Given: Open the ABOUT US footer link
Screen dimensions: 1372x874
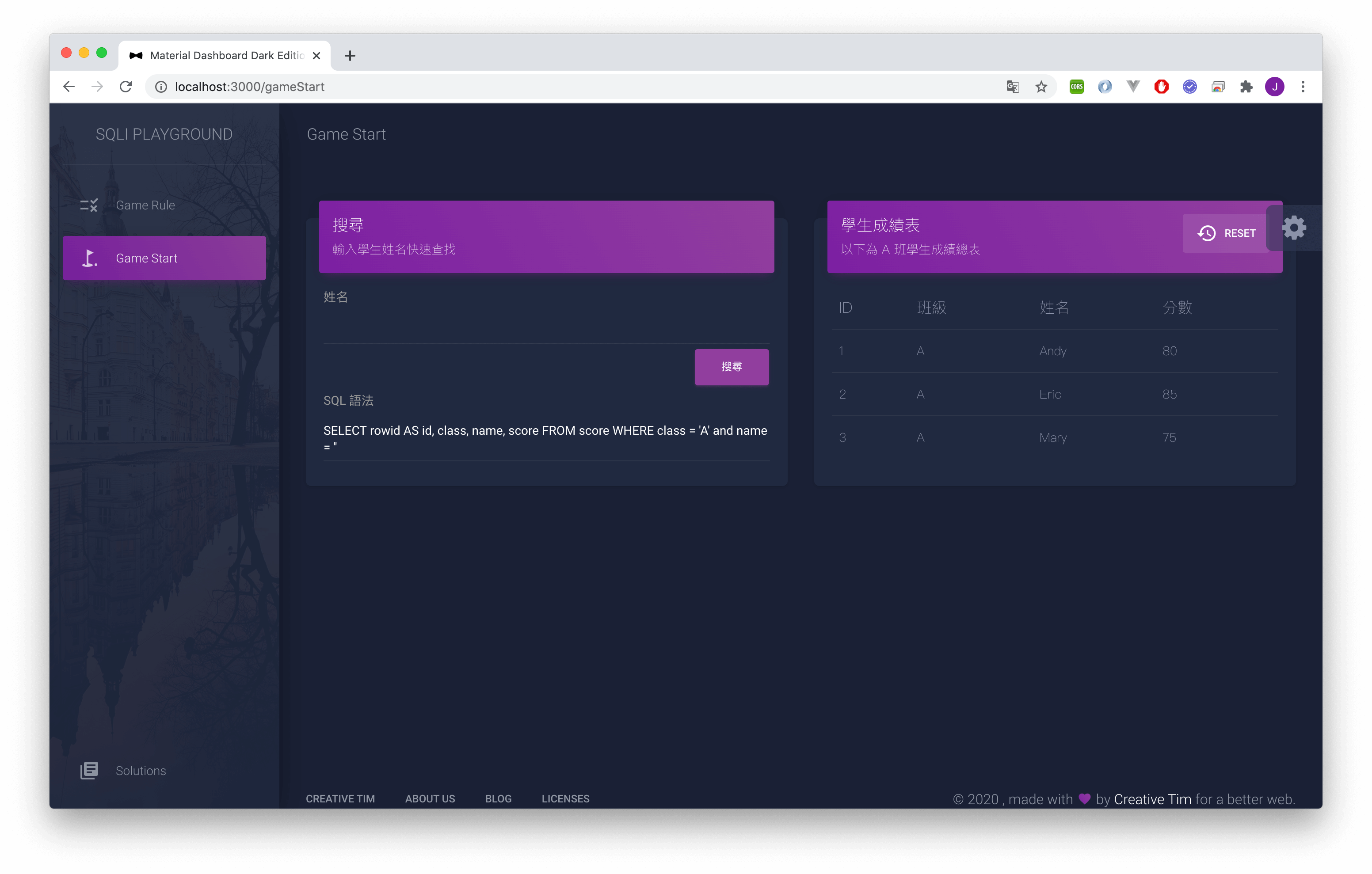Looking at the screenshot, I should click(430, 799).
